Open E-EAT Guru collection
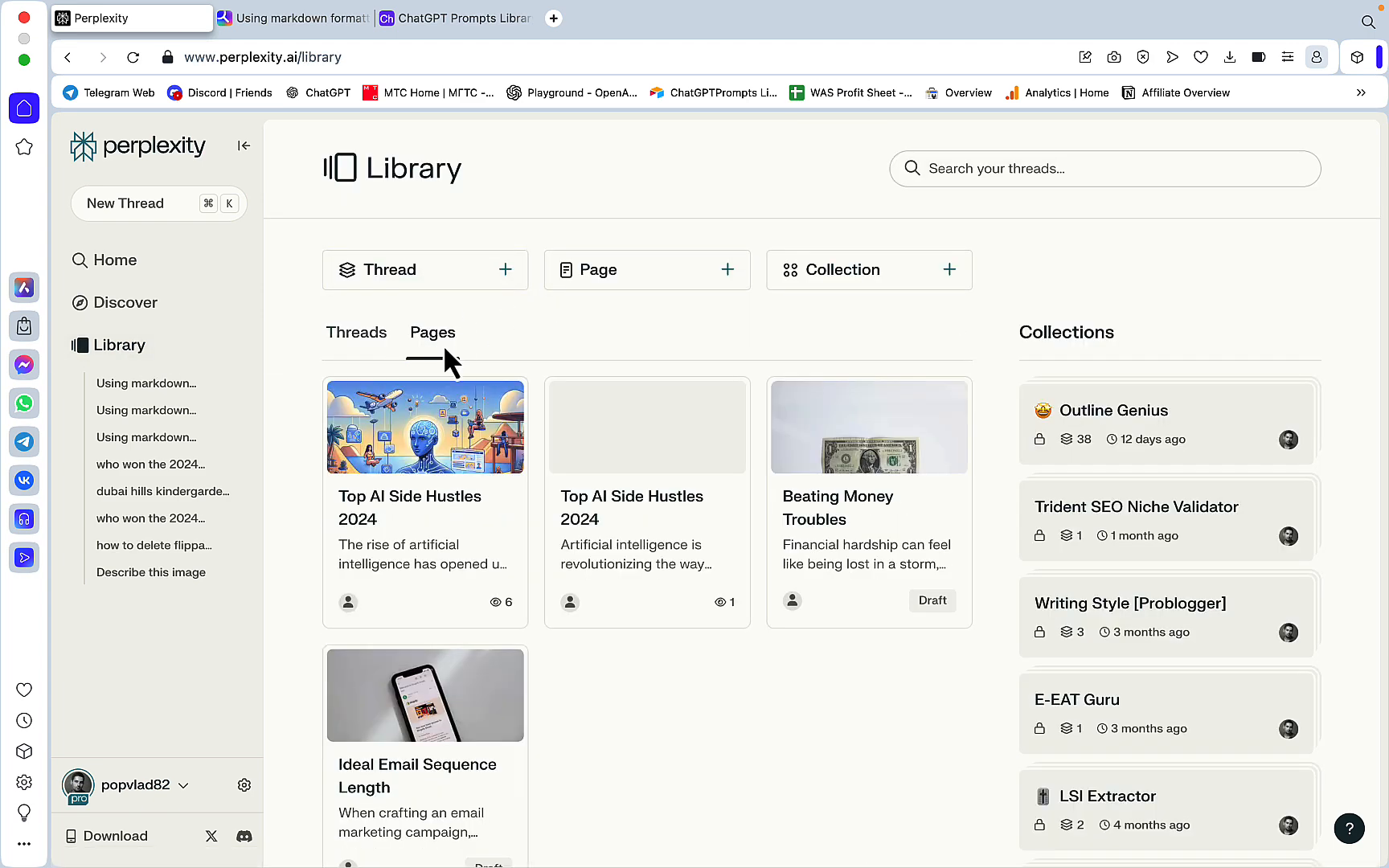Image resolution: width=1389 pixels, height=868 pixels. tap(1166, 713)
